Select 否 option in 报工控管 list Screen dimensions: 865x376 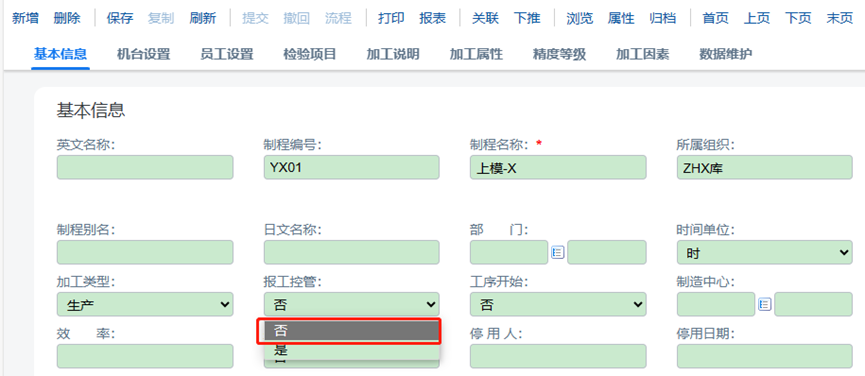351,331
